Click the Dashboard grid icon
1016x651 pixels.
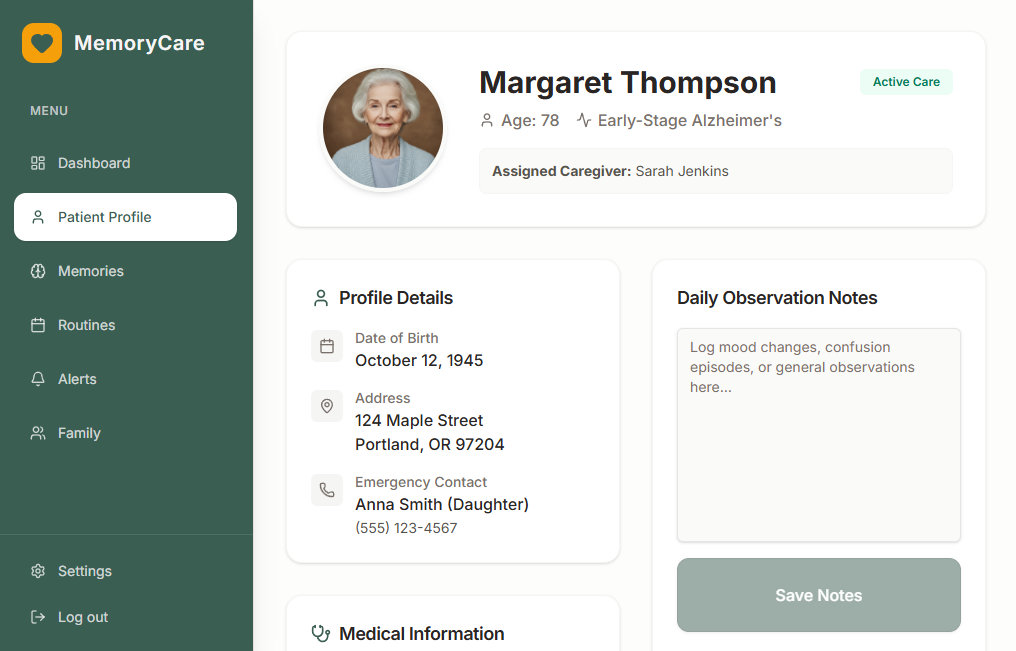pos(38,163)
